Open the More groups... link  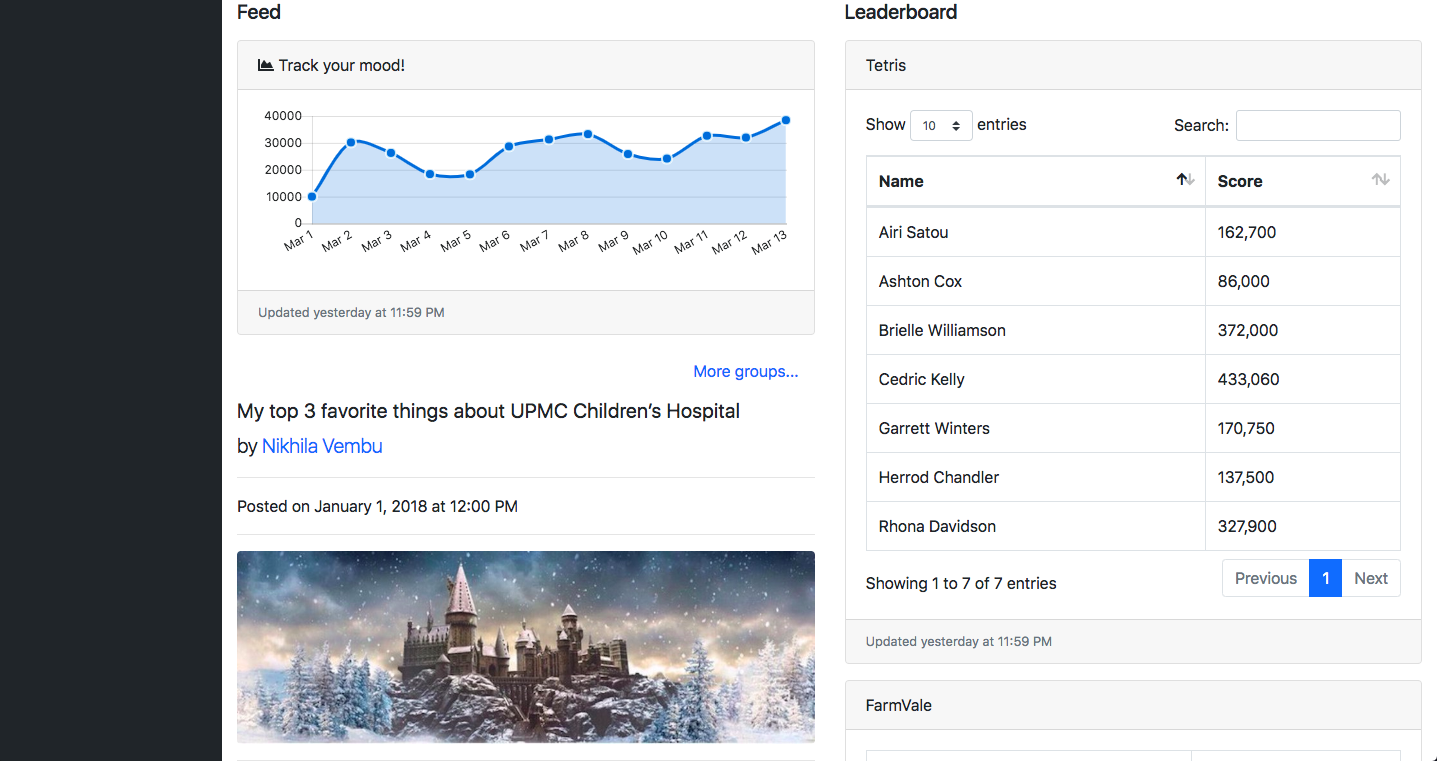pos(746,371)
